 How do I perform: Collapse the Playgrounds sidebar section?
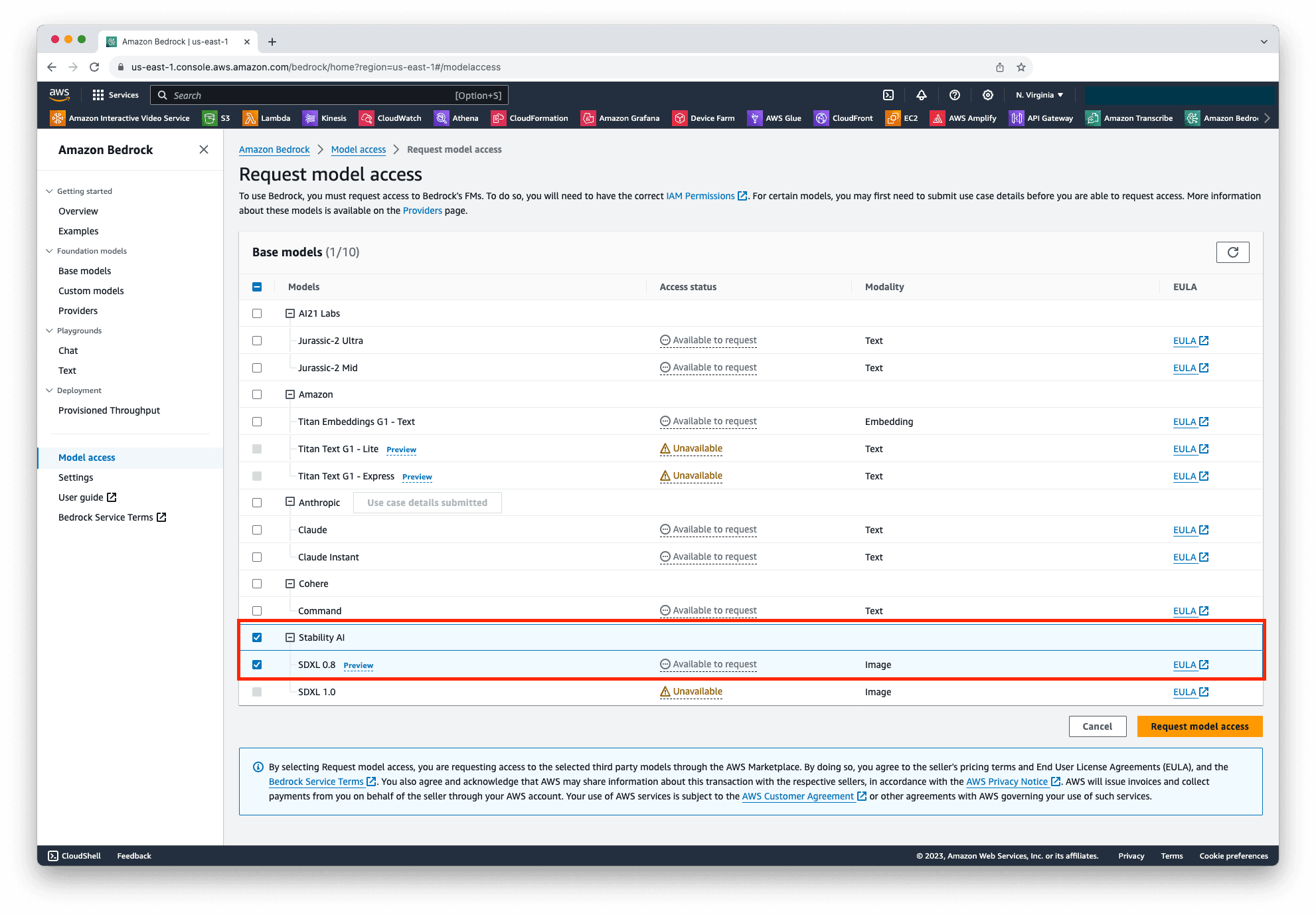(x=49, y=331)
